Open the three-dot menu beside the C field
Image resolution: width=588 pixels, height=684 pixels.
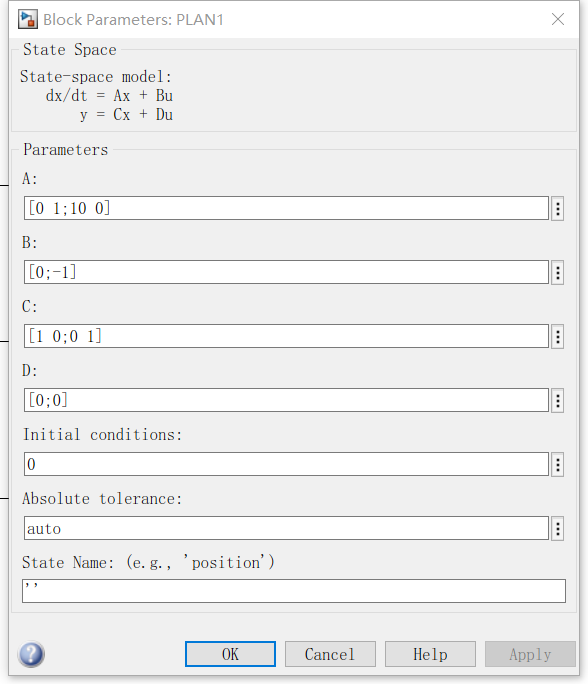pos(557,336)
